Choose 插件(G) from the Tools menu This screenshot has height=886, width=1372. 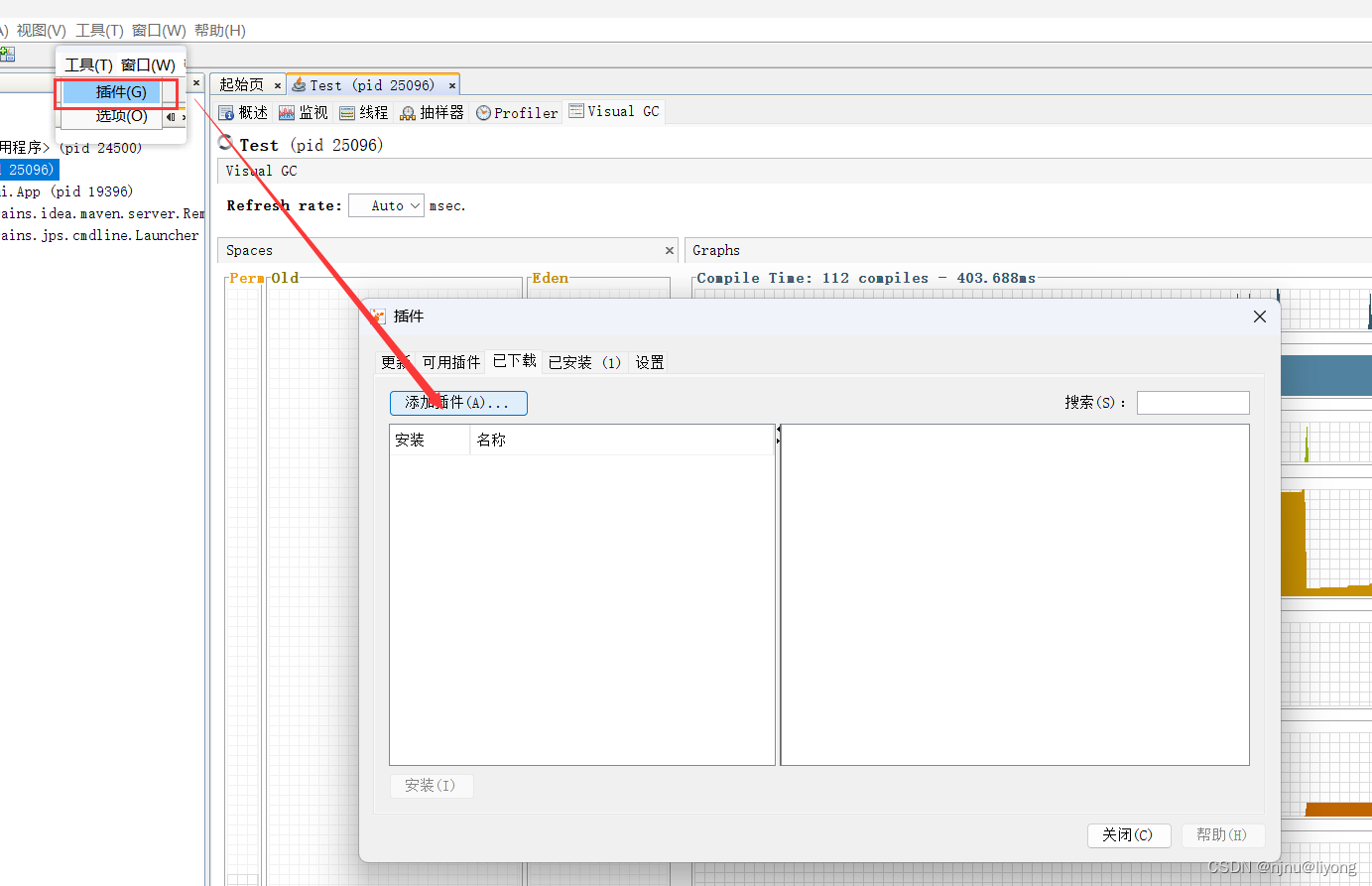point(121,92)
